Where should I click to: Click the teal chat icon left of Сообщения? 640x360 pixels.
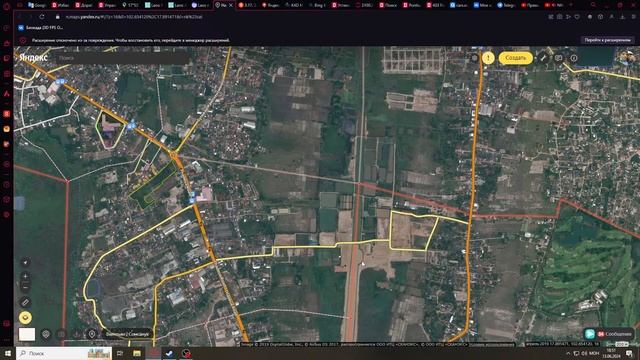point(590,334)
